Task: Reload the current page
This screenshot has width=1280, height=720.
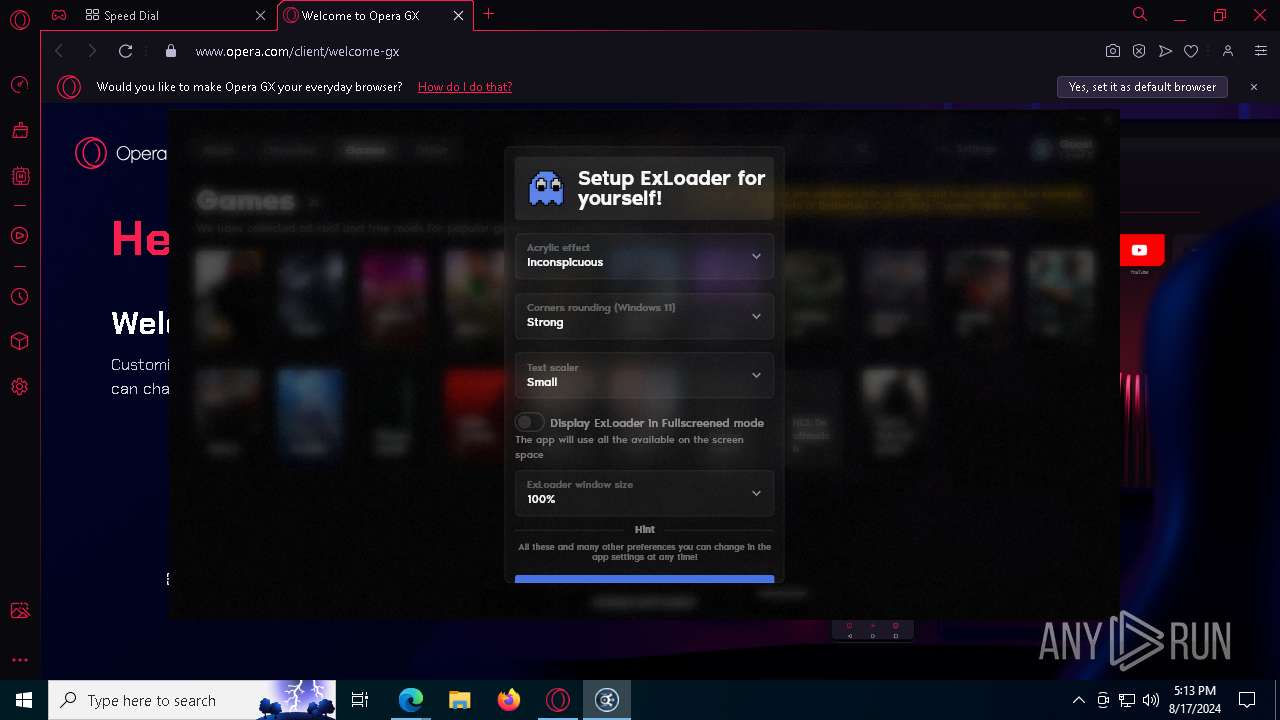Action: click(125, 51)
